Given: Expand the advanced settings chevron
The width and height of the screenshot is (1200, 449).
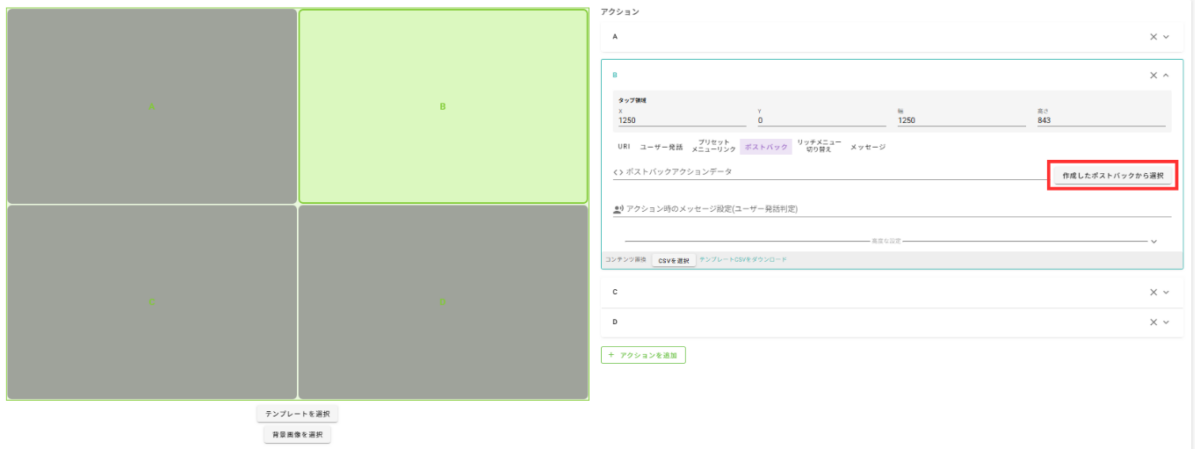Looking at the screenshot, I should tap(1154, 241).
